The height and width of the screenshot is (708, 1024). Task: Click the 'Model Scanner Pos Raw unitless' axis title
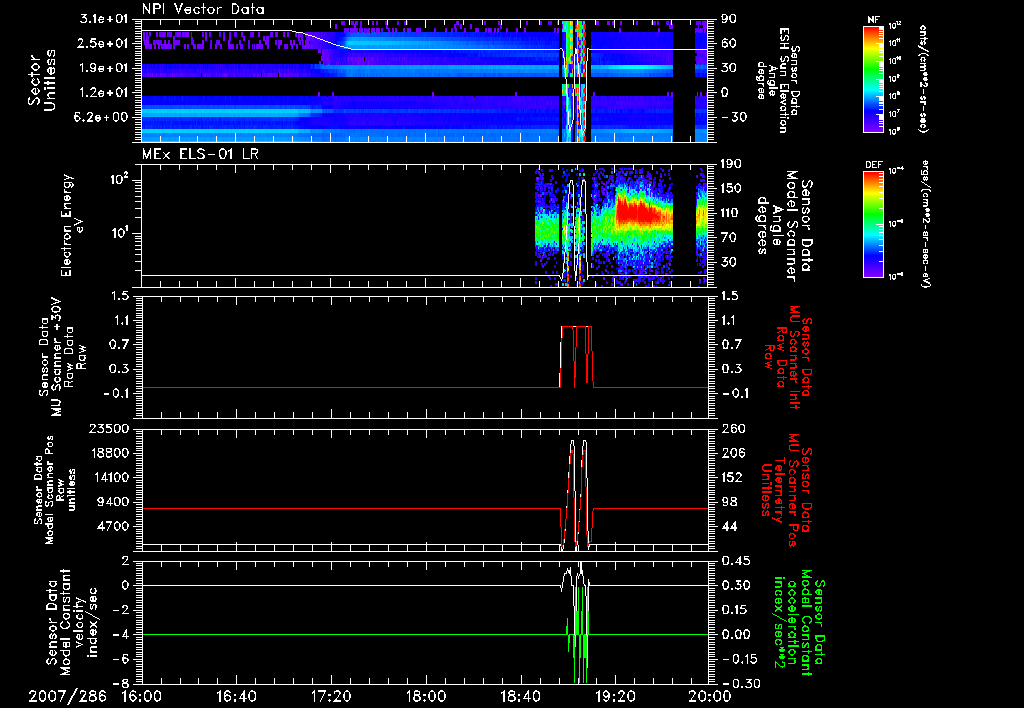pyautogui.click(x=55, y=490)
